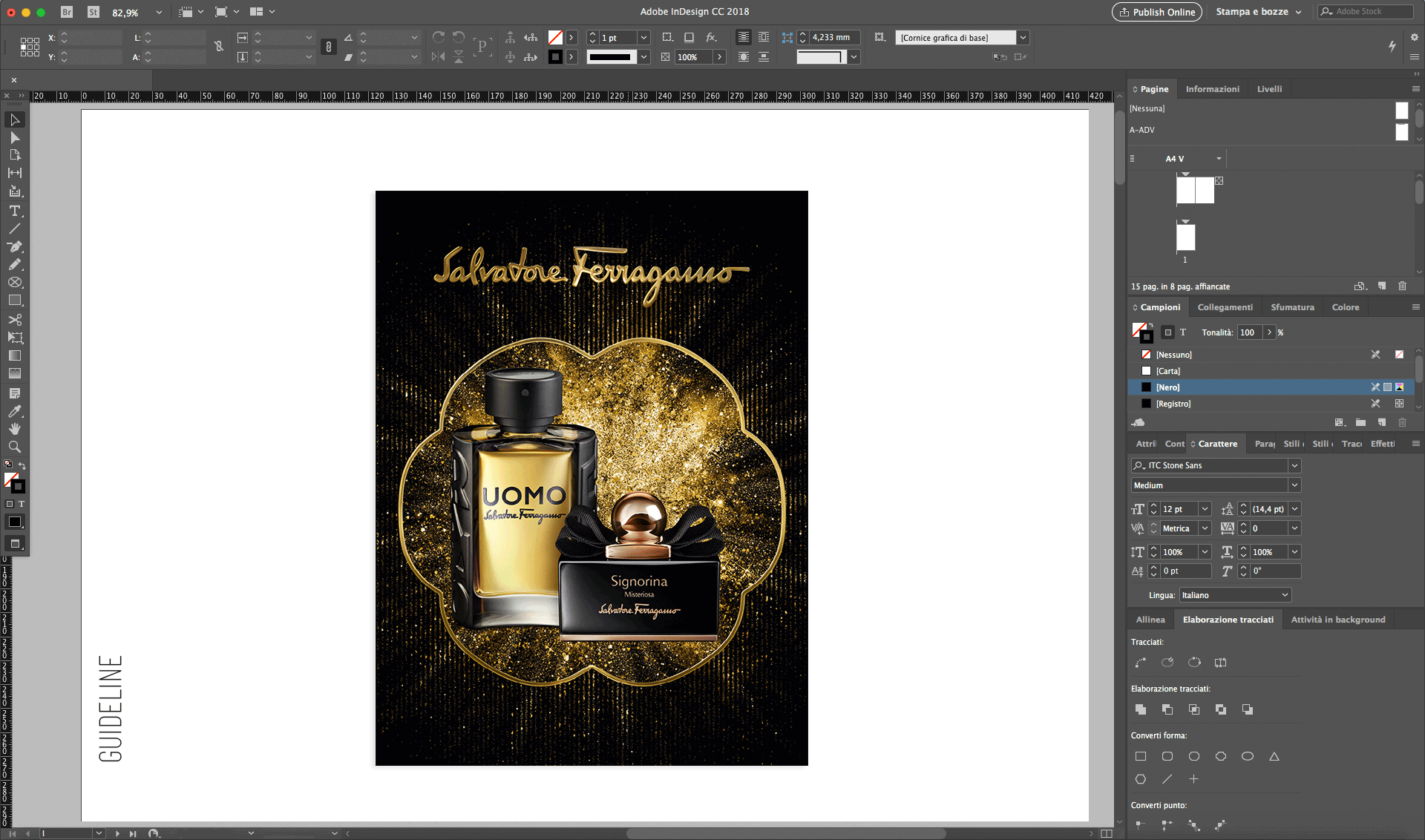Convert shape to ellipse
The image size is (1425, 840).
tap(1248, 756)
